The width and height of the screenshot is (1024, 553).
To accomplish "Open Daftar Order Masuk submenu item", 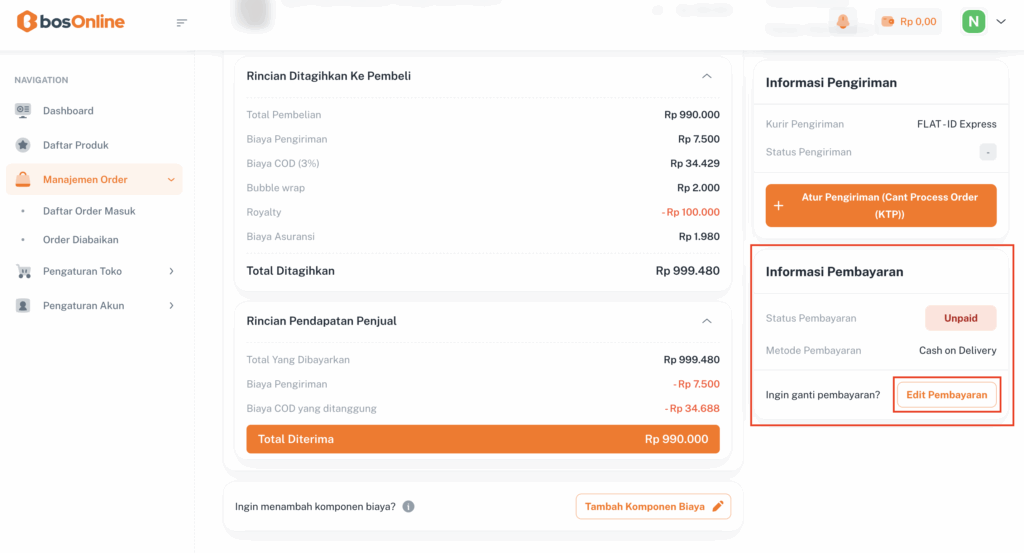I will [89, 211].
